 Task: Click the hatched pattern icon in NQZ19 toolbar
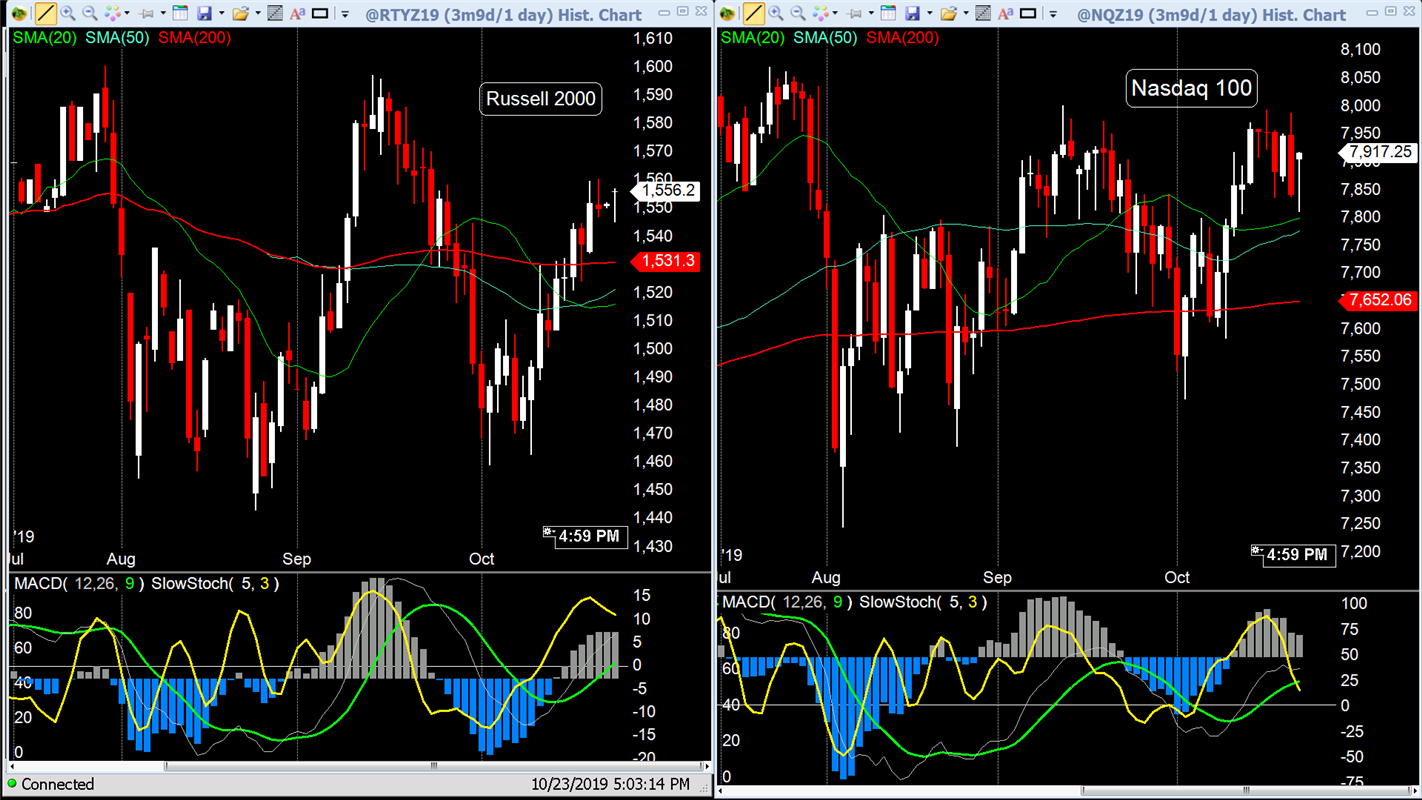click(983, 14)
